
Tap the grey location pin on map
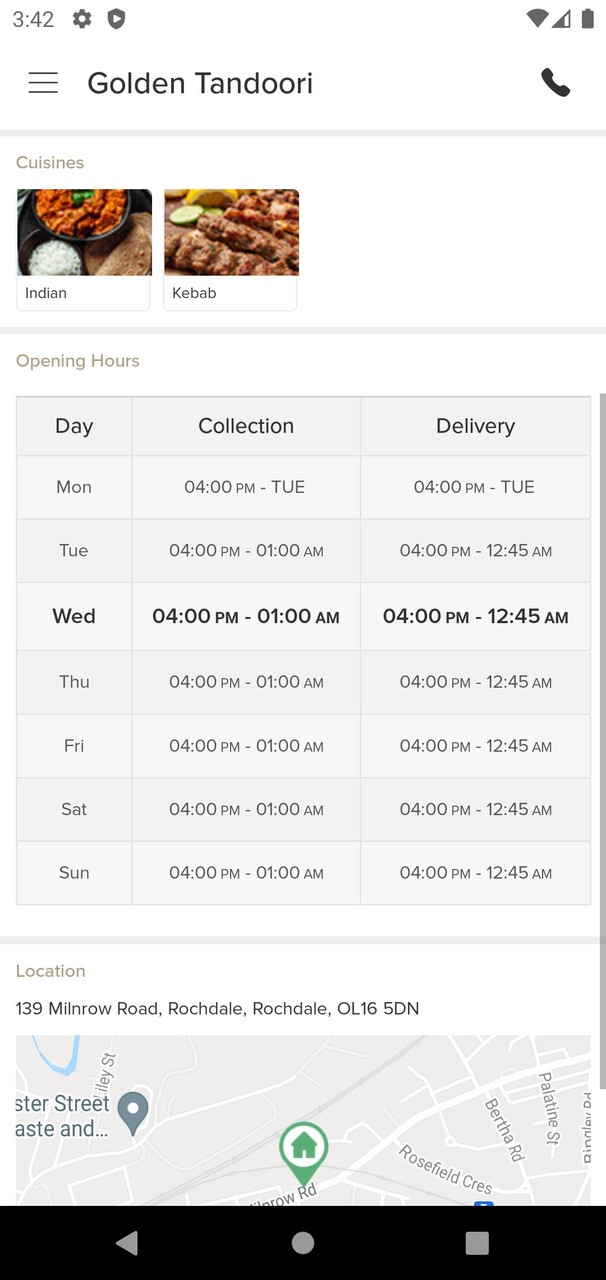click(x=133, y=1110)
